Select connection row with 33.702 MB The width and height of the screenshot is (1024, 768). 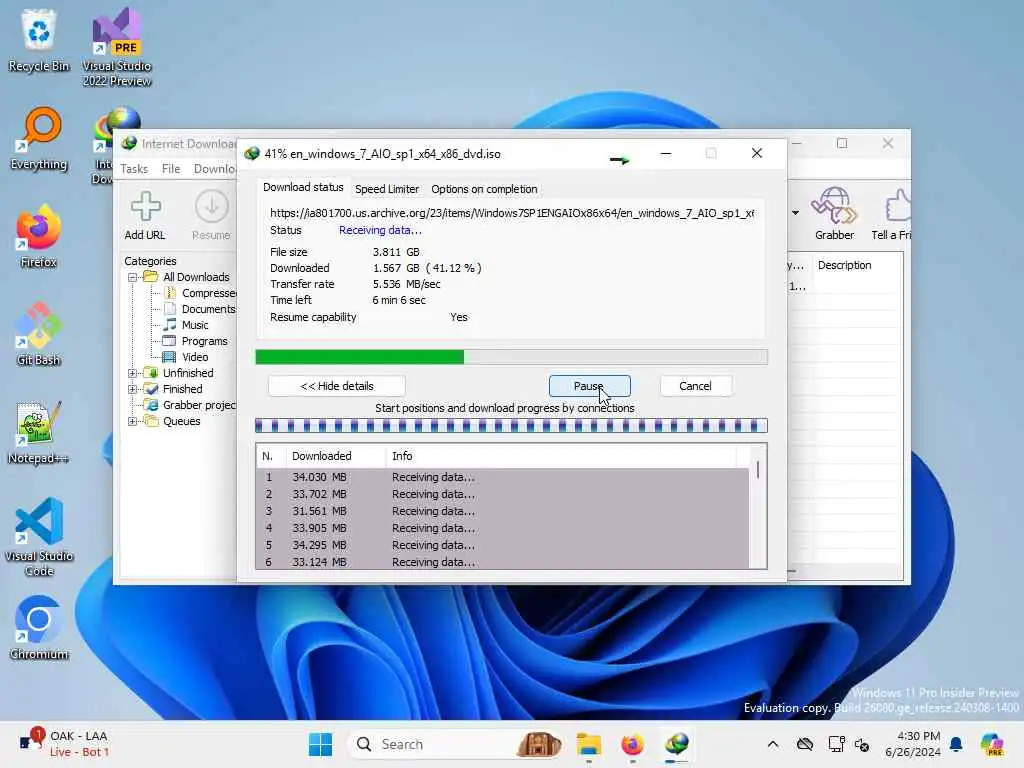tap(502, 494)
